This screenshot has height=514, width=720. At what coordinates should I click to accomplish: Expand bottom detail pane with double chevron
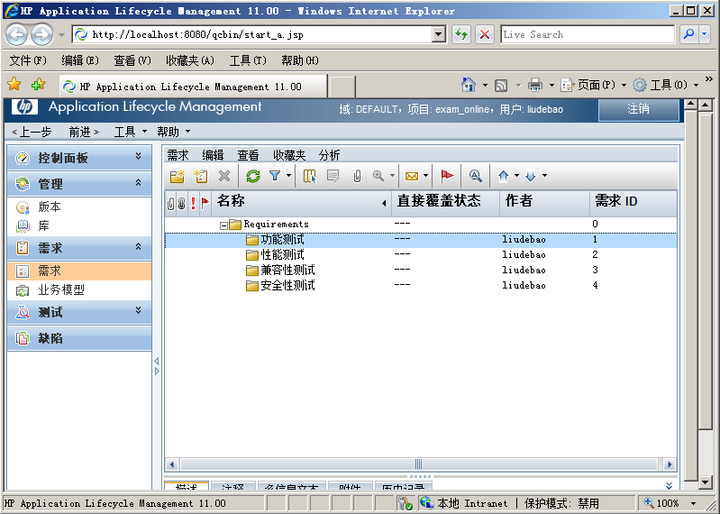669,486
